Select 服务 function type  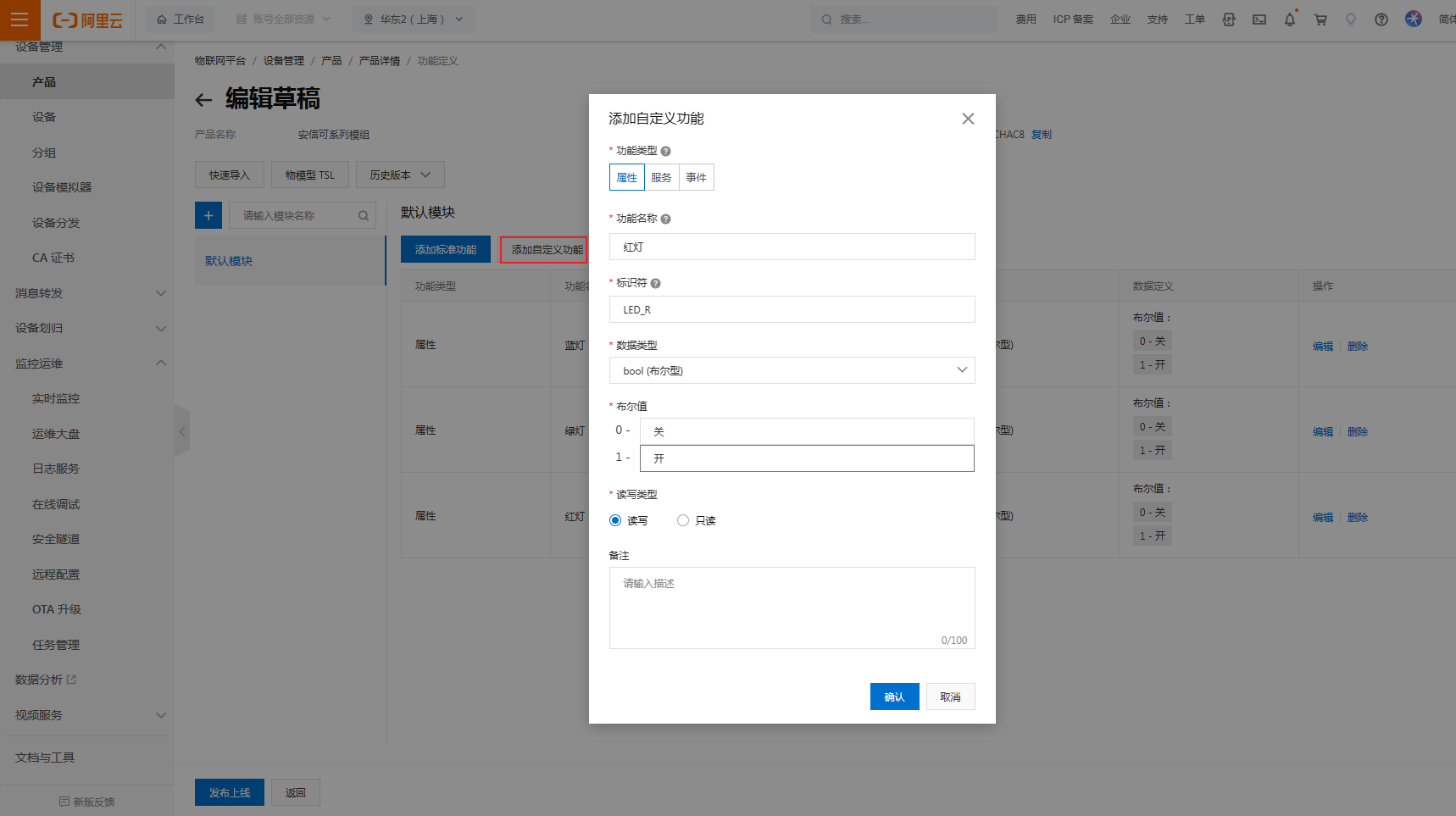(x=662, y=177)
